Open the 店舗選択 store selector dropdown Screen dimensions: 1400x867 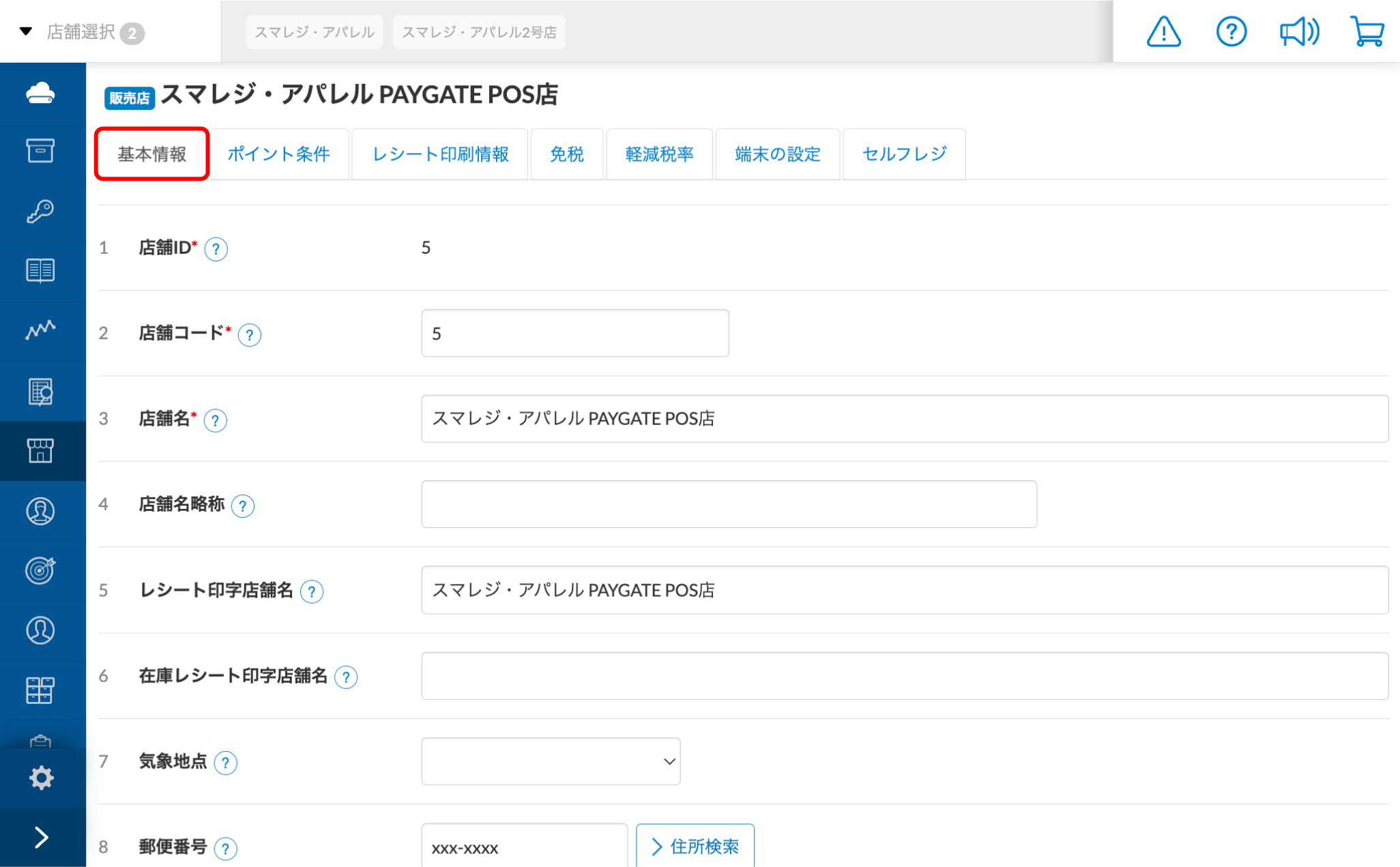point(82,32)
